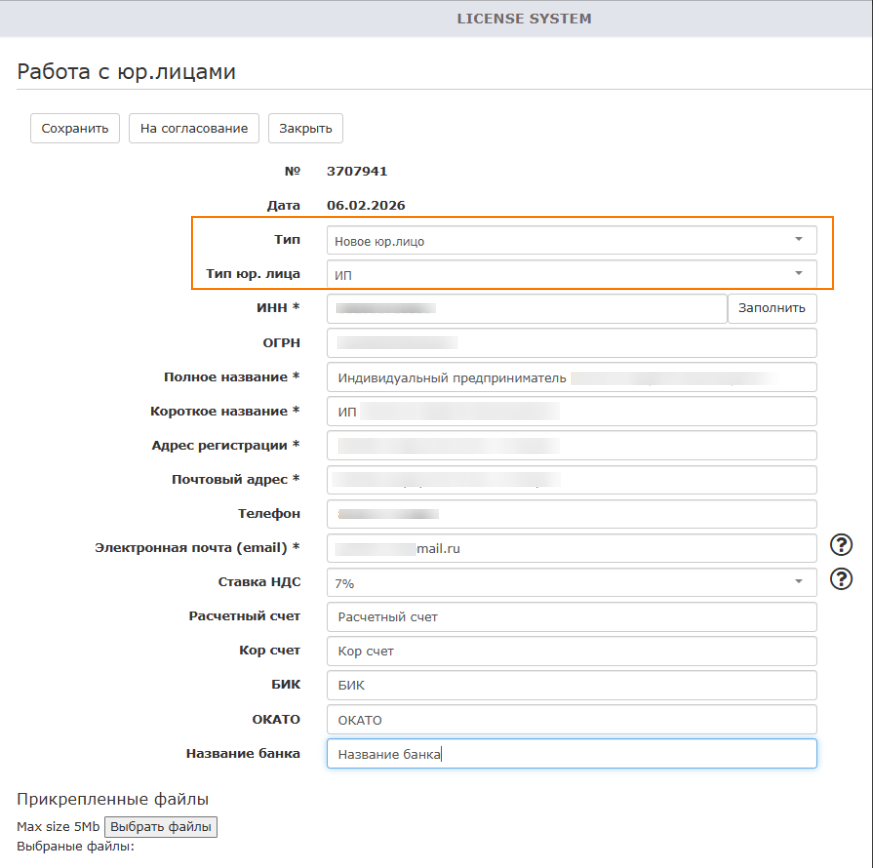This screenshot has height=868, width=873.
Task: Open the Ставка НДС dropdown
Action: 571,582
